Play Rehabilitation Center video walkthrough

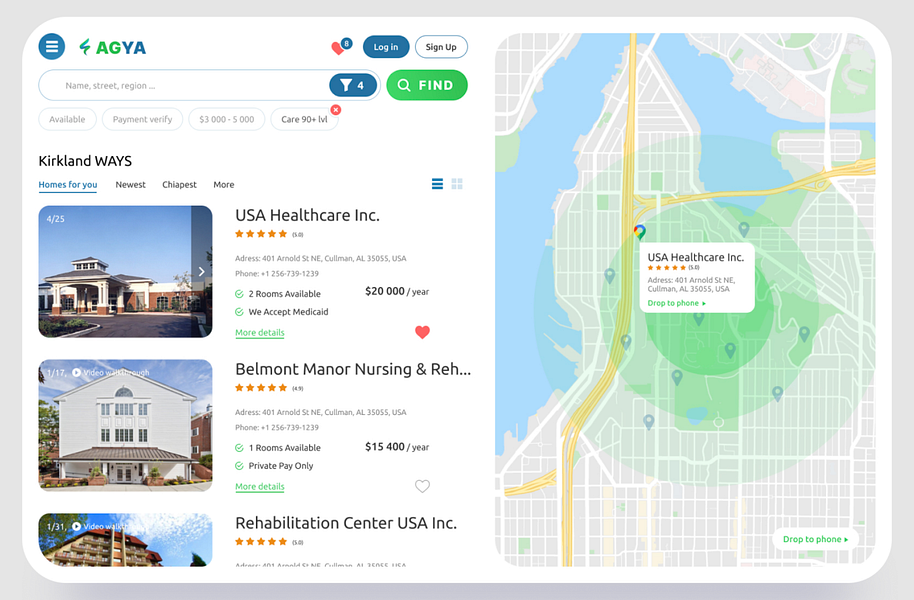tap(111, 527)
